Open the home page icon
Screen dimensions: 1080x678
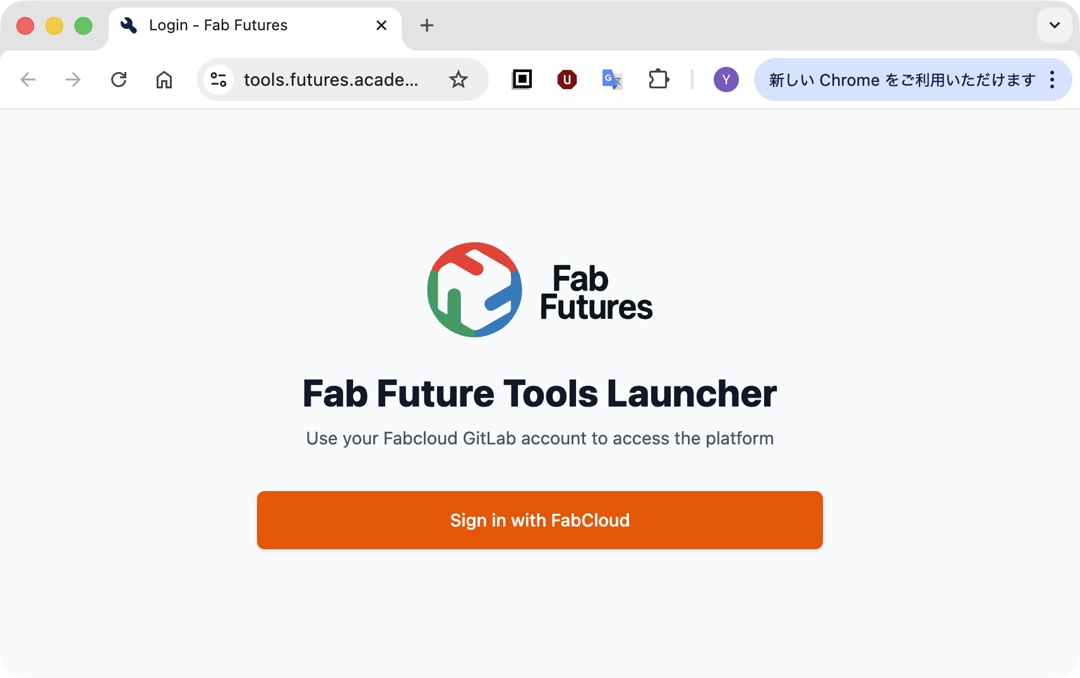pos(164,80)
